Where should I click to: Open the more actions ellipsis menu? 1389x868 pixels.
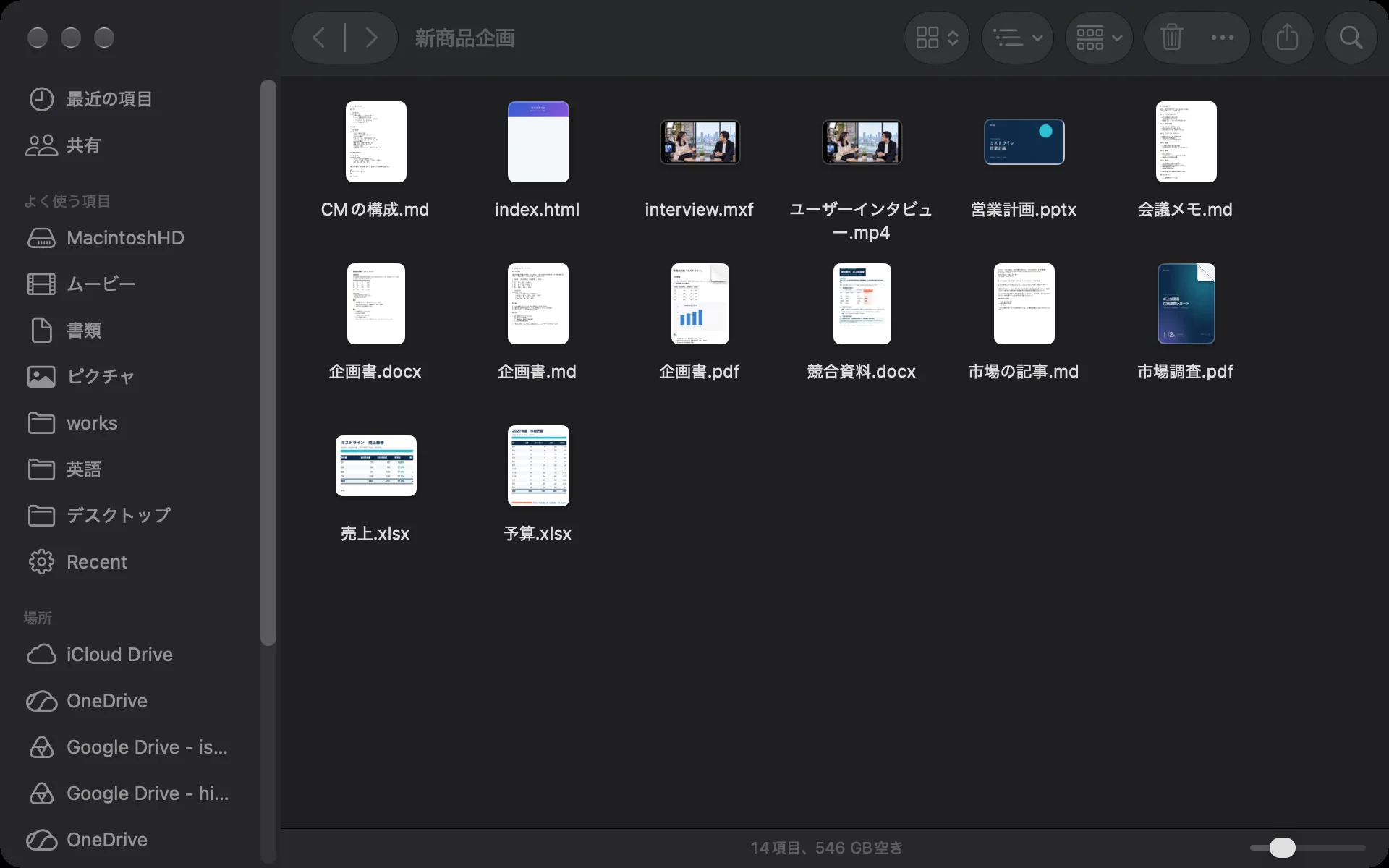[1223, 38]
